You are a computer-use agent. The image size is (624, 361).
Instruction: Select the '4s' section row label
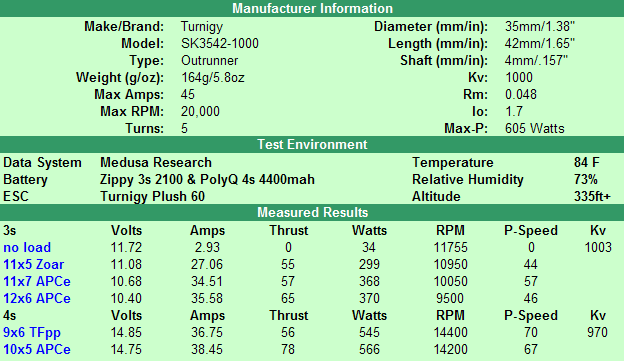coord(10,316)
